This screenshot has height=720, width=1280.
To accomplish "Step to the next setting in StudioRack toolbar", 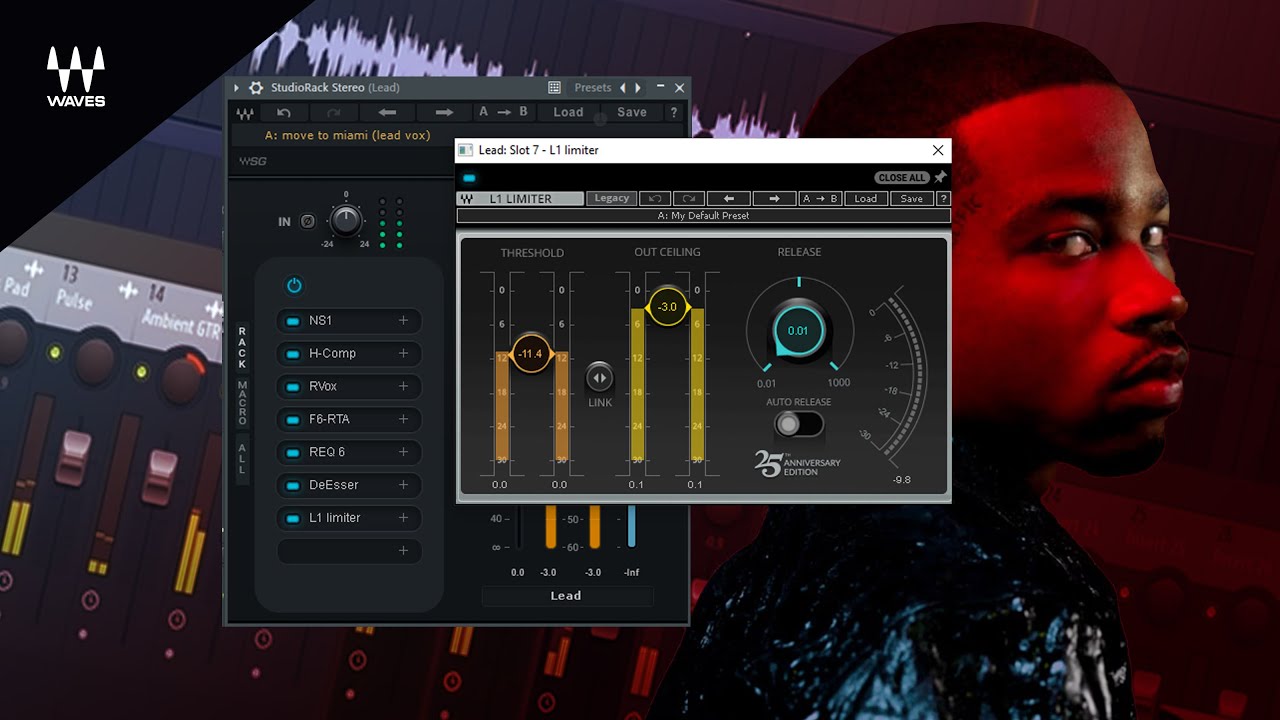I will (444, 113).
